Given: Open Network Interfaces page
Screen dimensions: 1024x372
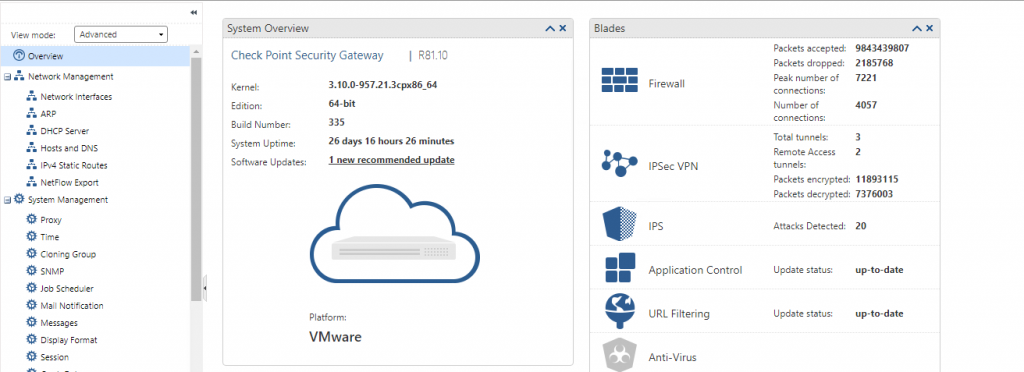Looking at the screenshot, I should [x=76, y=97].
